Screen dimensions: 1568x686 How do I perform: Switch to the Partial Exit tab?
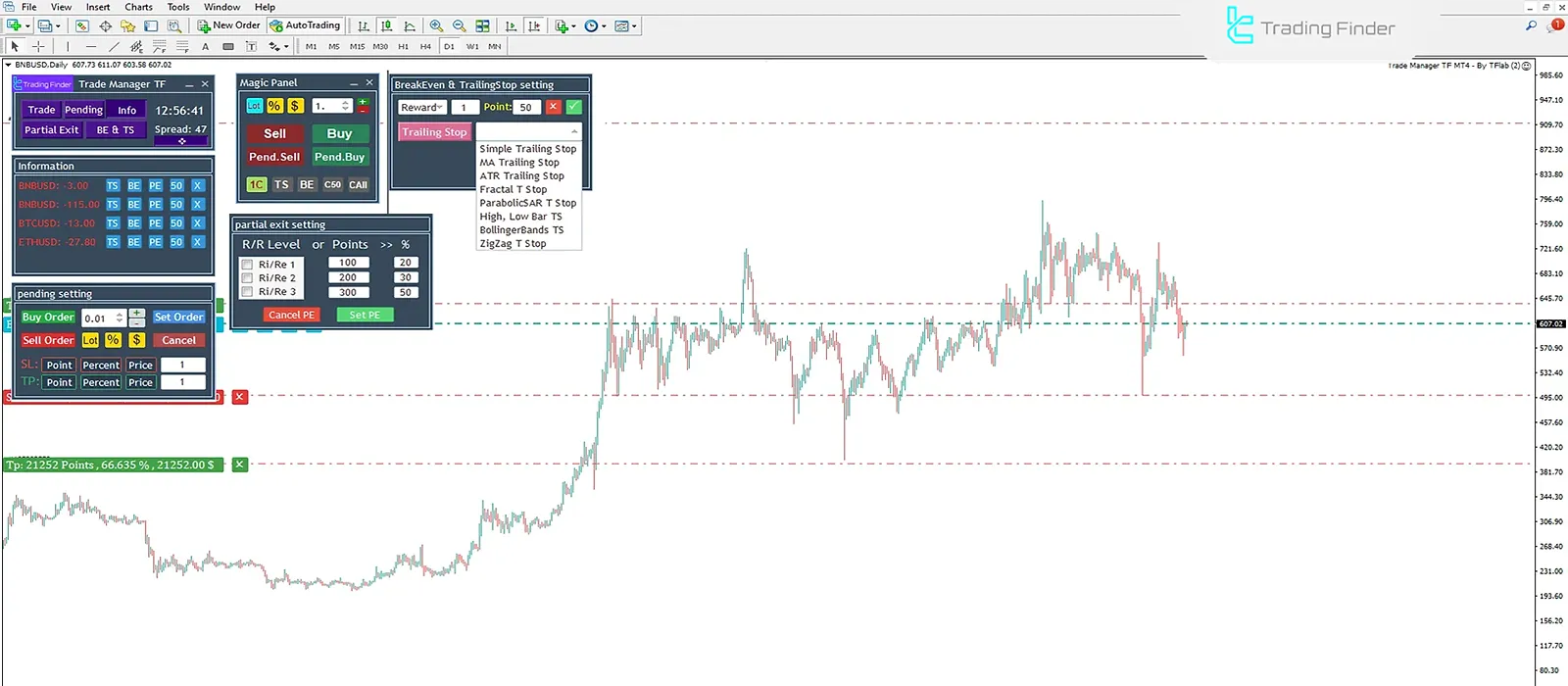tap(52, 129)
